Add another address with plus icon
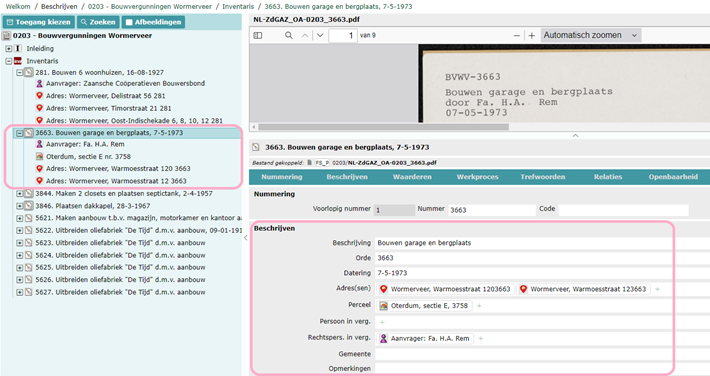The image size is (710, 376). tap(657, 289)
